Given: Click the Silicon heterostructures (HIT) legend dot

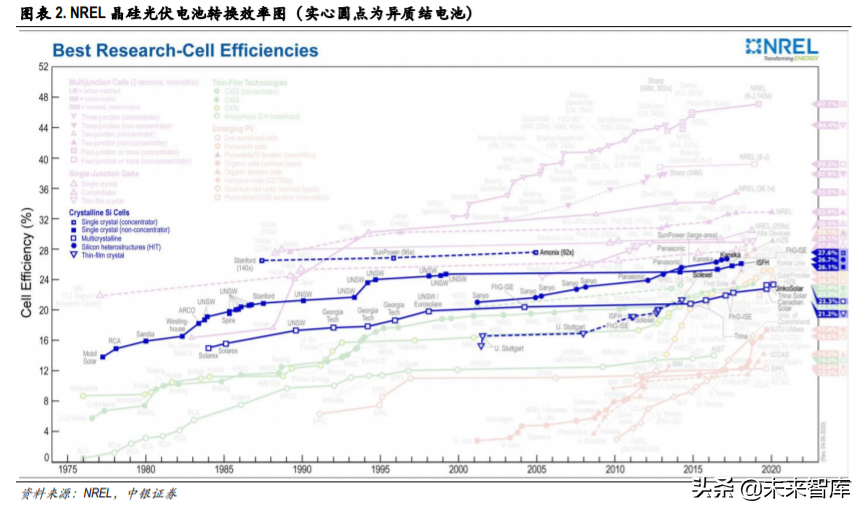Looking at the screenshot, I should (73, 247).
